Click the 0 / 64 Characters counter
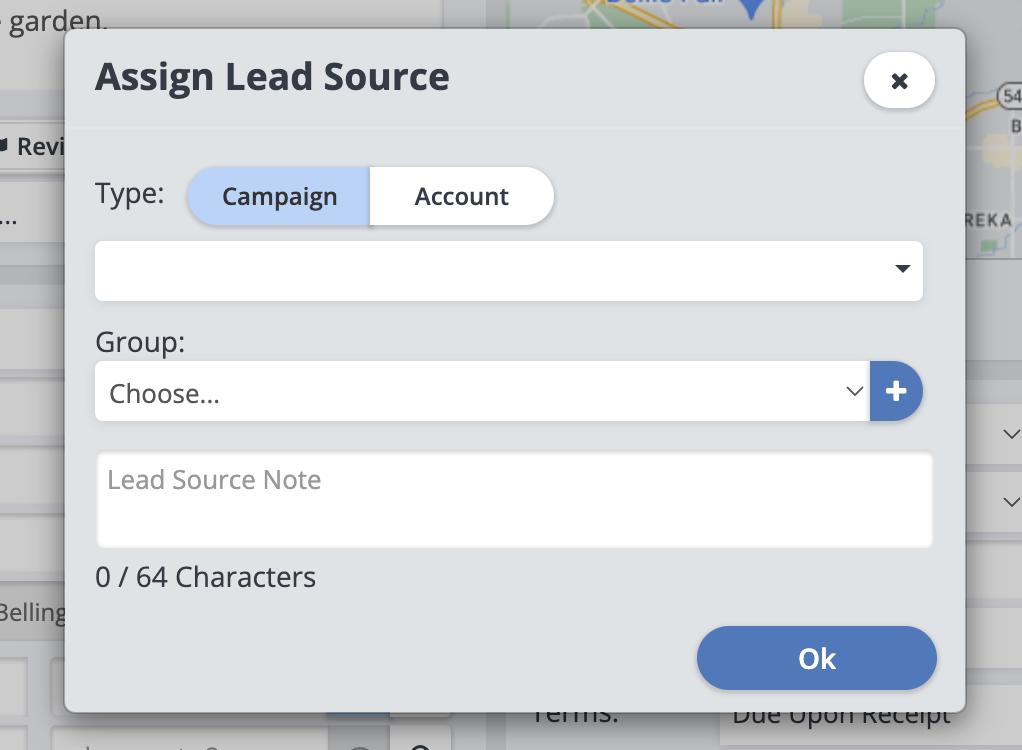Viewport: 1022px width, 750px height. (x=206, y=577)
